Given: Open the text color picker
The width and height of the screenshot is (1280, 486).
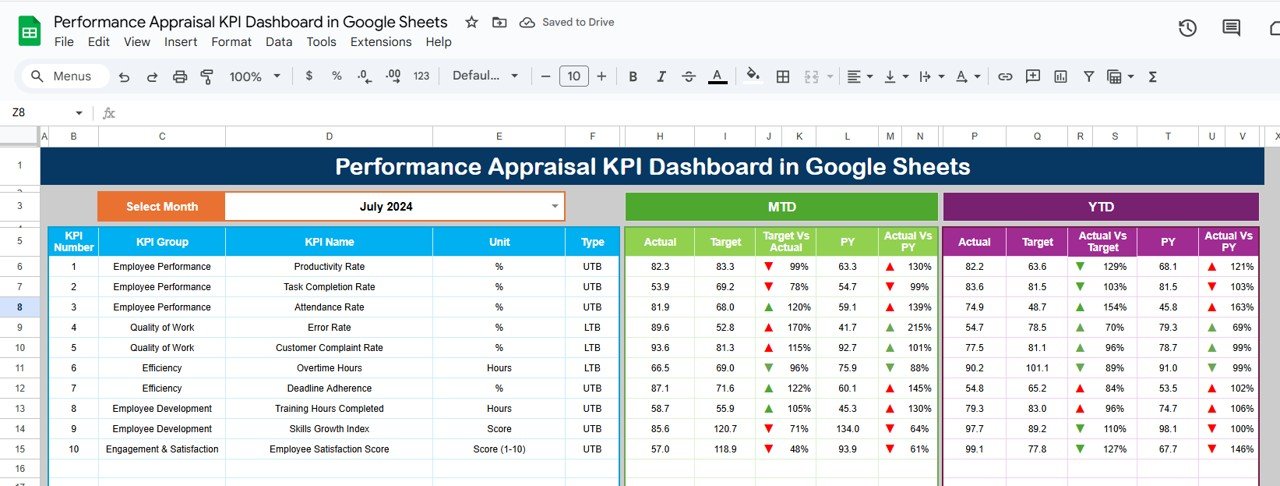Looking at the screenshot, I should [717, 76].
